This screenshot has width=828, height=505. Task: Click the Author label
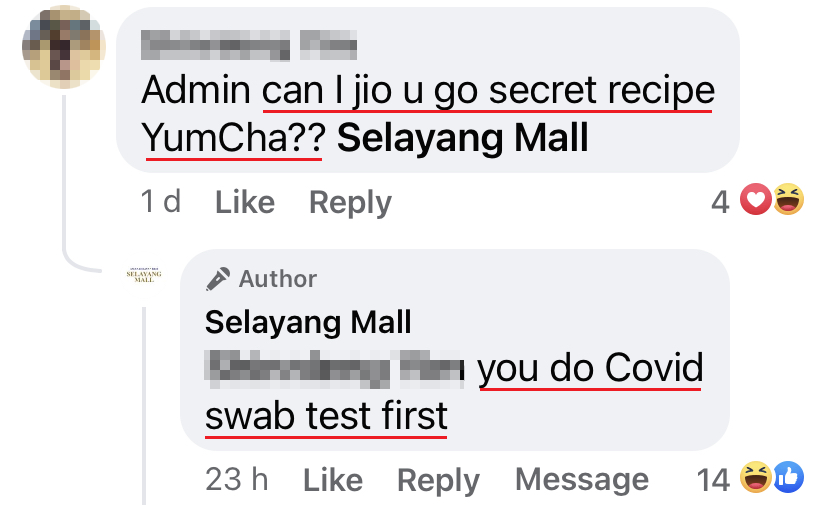pyautogui.click(x=278, y=279)
